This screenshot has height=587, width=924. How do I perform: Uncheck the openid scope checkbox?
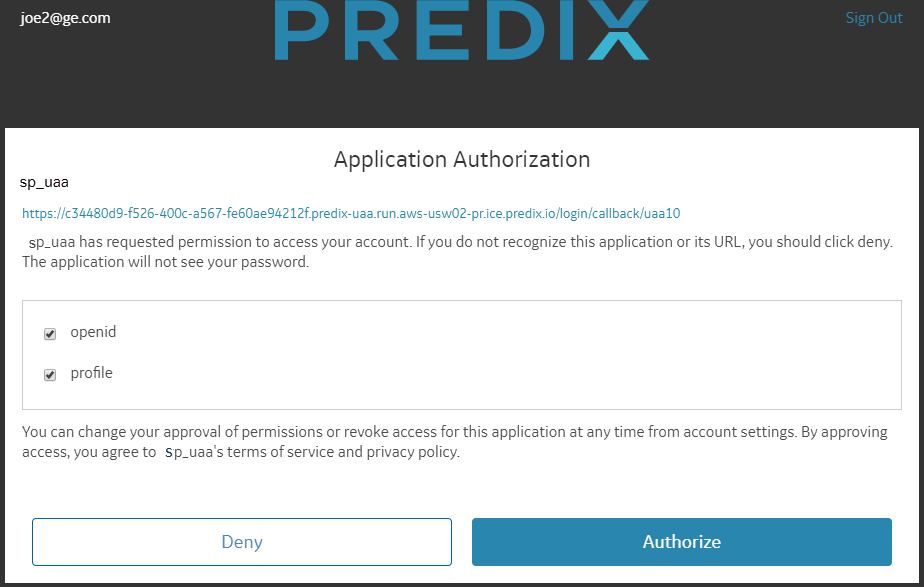pyautogui.click(x=50, y=334)
